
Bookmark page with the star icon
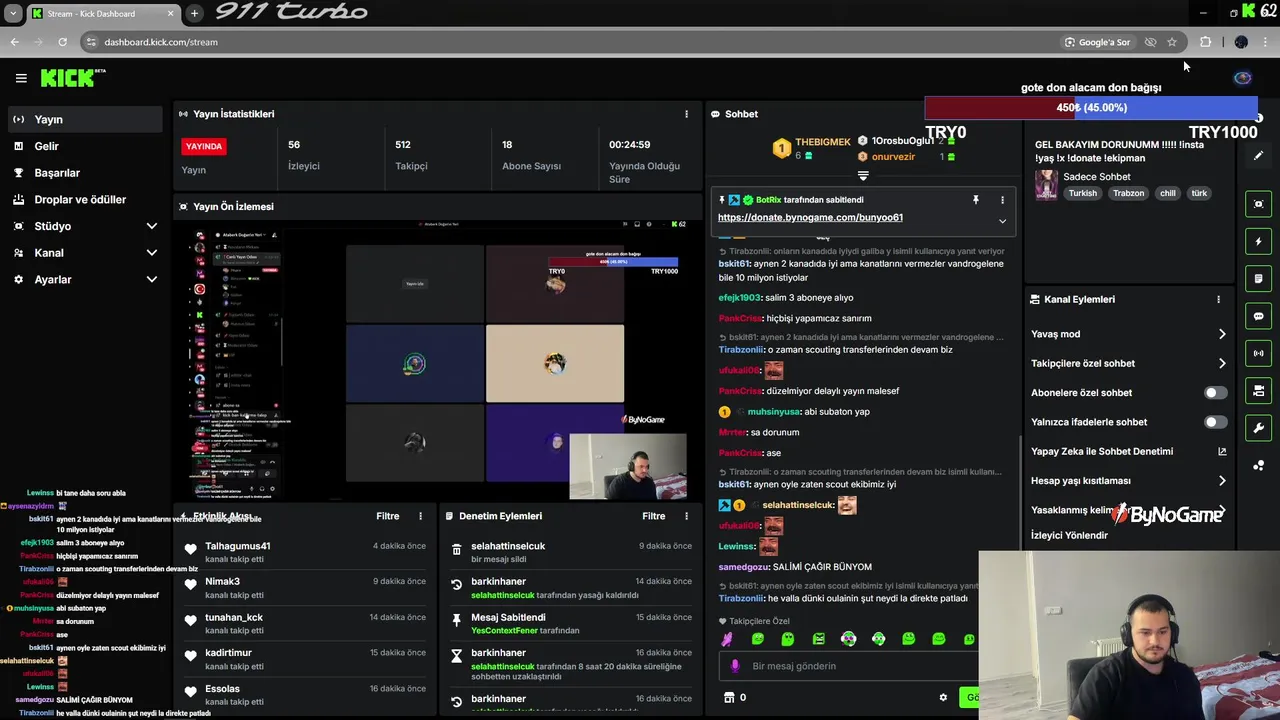pos(1172,42)
